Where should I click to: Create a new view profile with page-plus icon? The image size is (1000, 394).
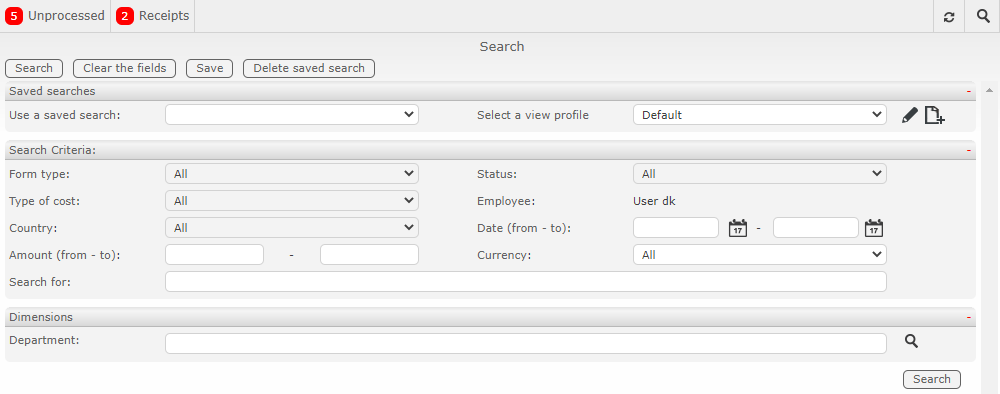click(934, 115)
